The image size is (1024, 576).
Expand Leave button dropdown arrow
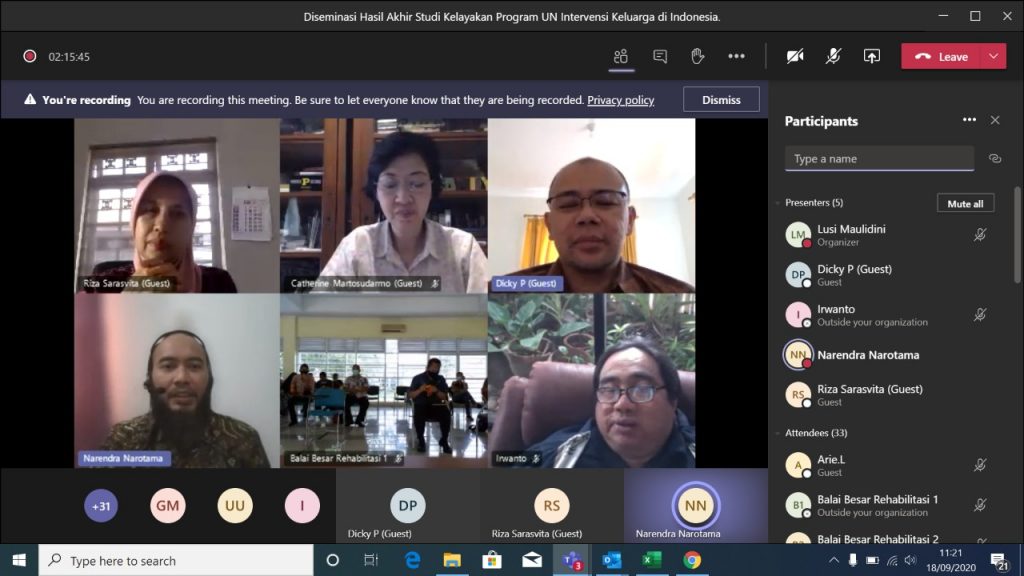(x=993, y=57)
